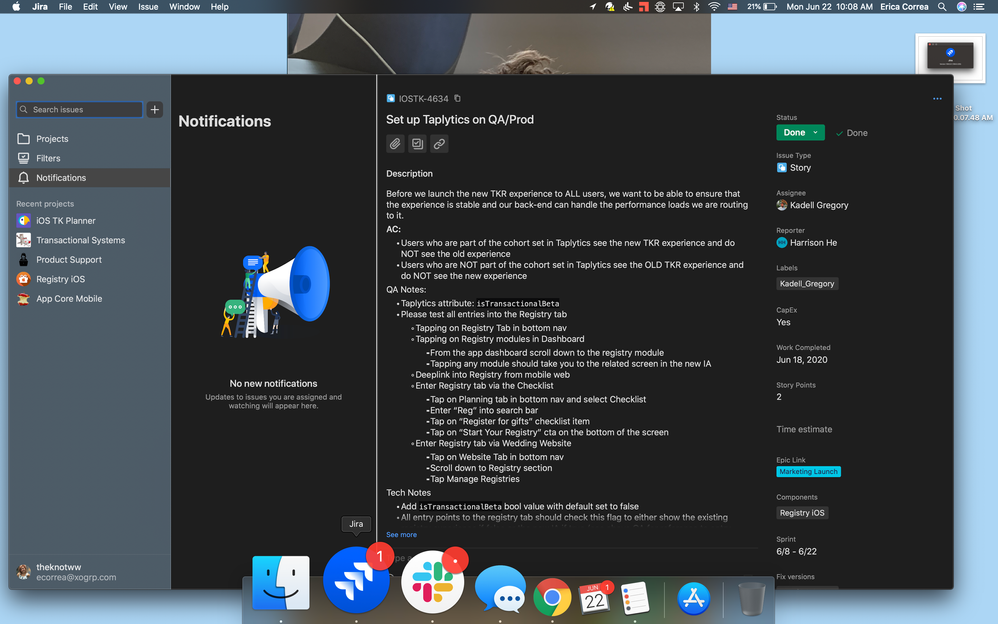Open Finder from the Dock
Image resolution: width=998 pixels, height=624 pixels.
281,583
